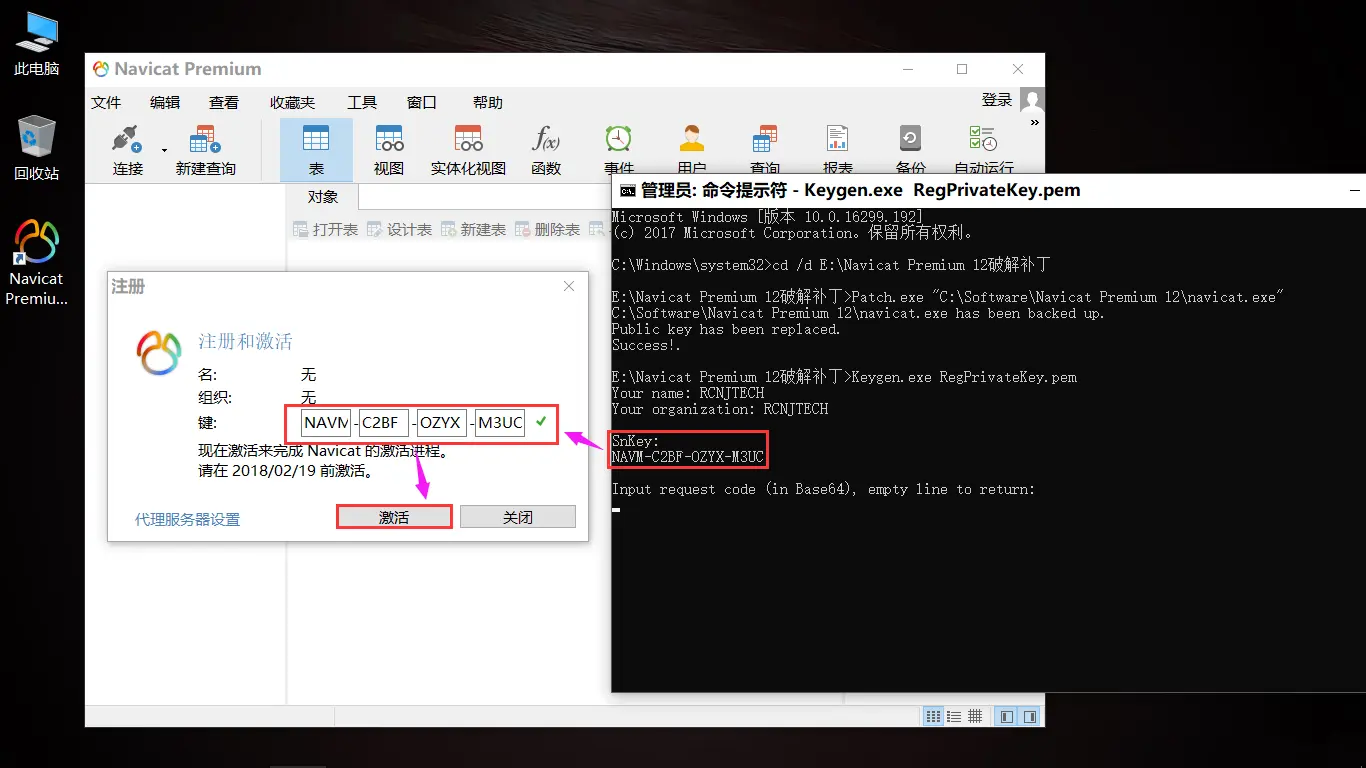Viewport: 1366px width, 768px height.
Task: Select the 事件 alarm clock icon
Action: [x=619, y=140]
